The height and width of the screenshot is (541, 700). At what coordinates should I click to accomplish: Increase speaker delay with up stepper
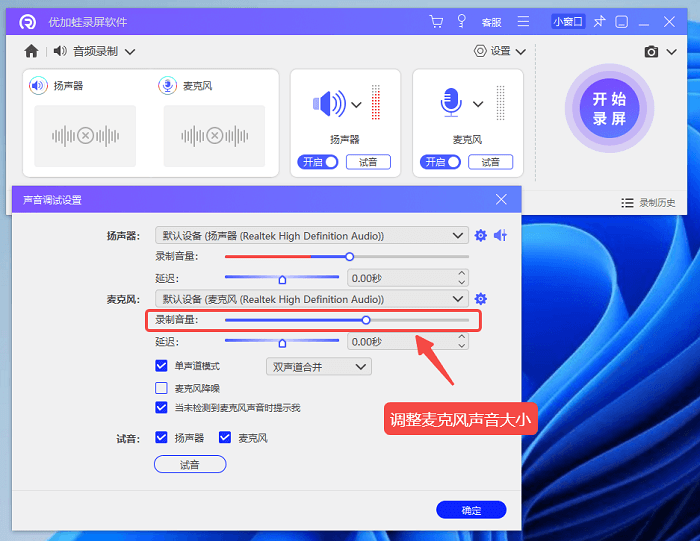pyautogui.click(x=462, y=273)
